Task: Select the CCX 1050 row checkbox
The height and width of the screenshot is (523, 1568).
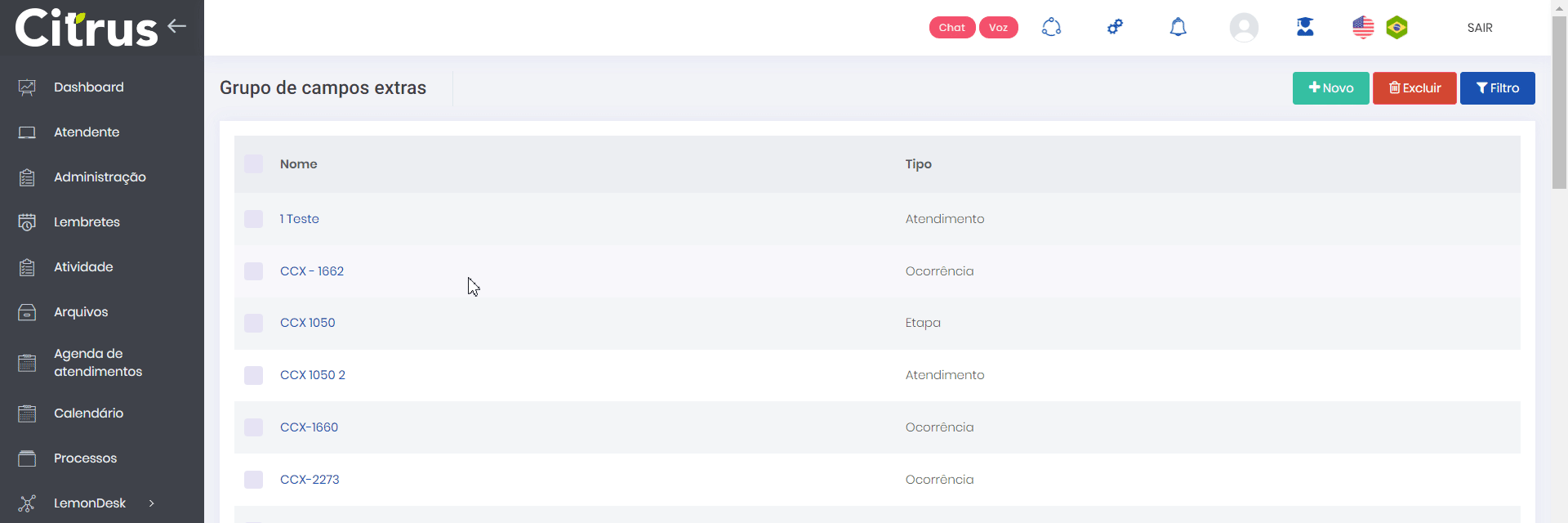Action: tap(254, 323)
